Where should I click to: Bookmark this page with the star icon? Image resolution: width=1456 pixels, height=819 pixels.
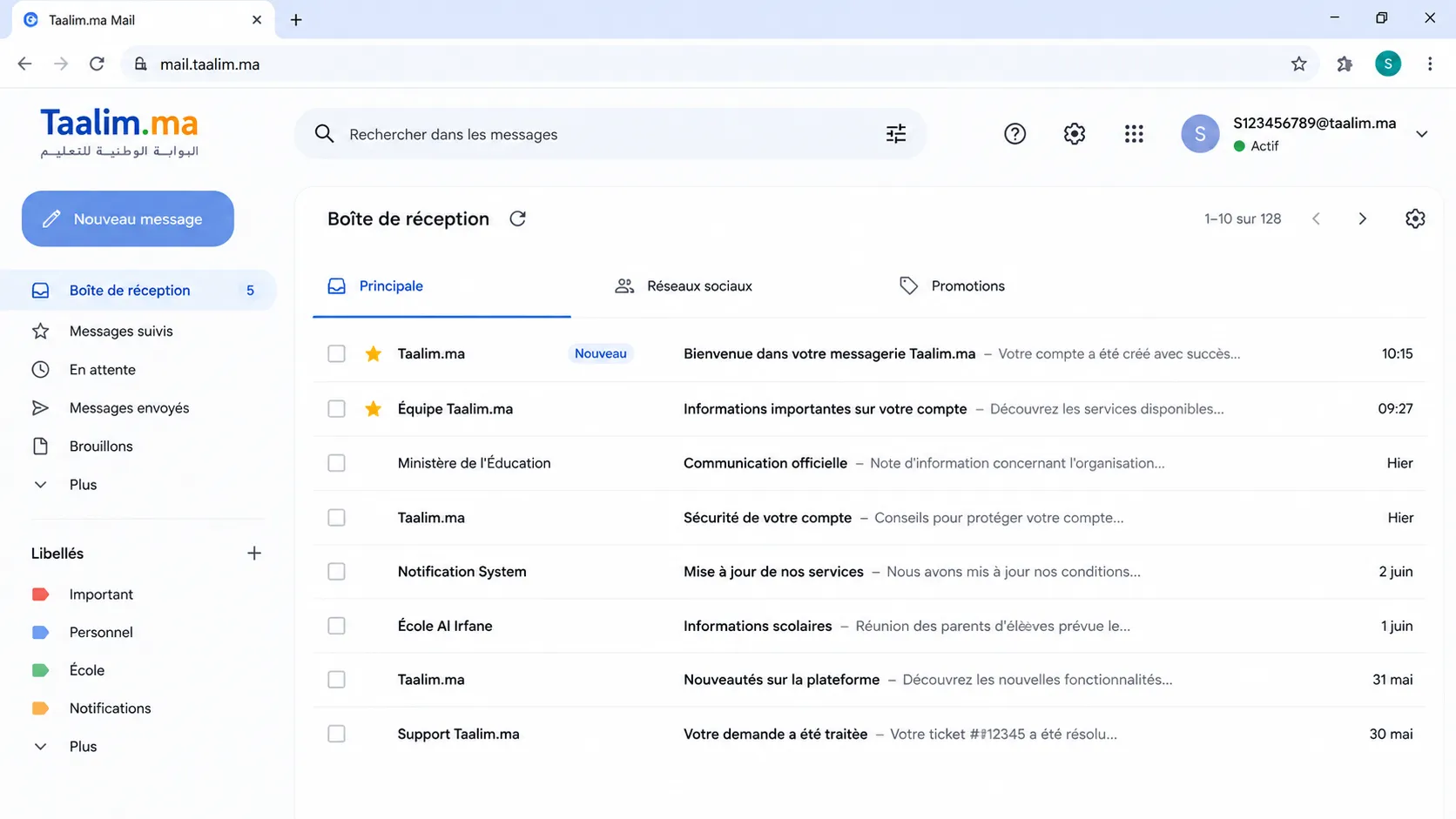point(1298,64)
